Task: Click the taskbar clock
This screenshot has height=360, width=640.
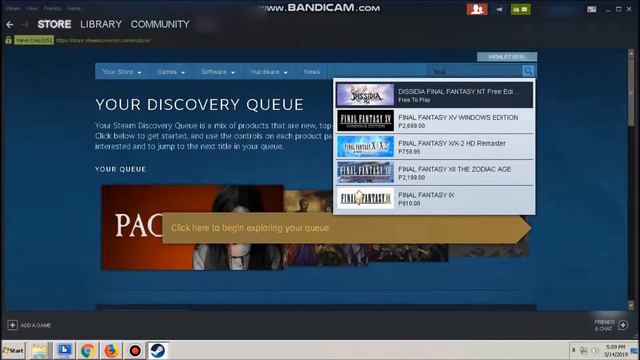Action: point(616,351)
